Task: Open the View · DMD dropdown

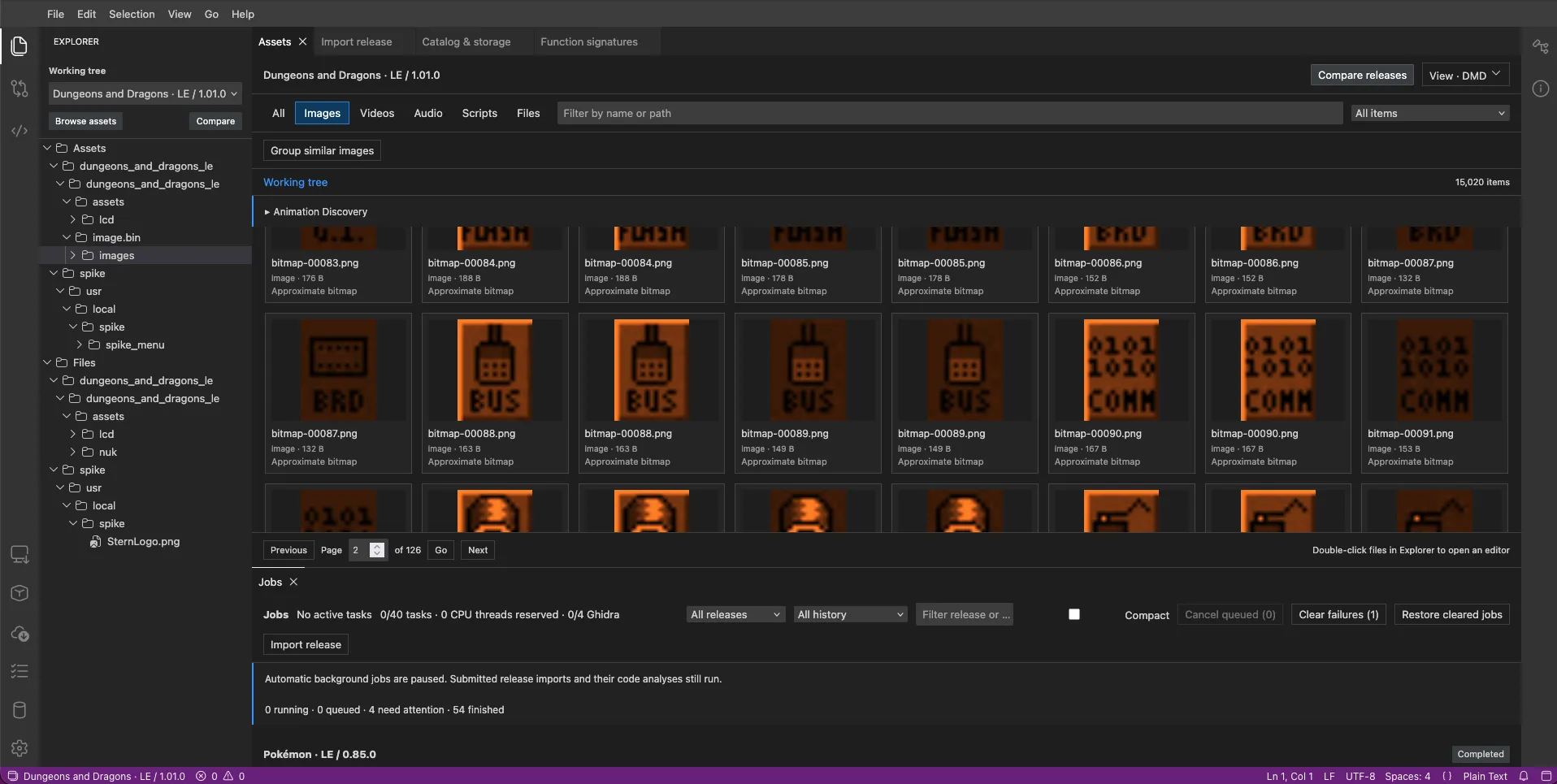Action: click(x=1466, y=75)
